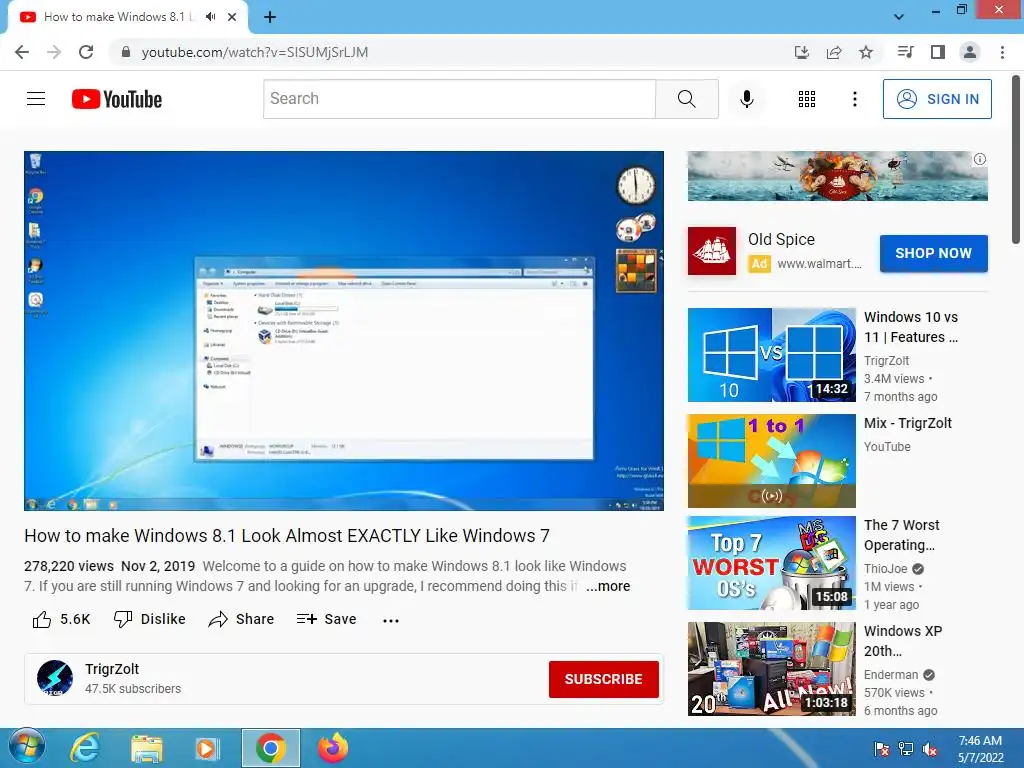View site info via the lock icon
Screen dimensions: 1024x768
[x=127, y=52]
